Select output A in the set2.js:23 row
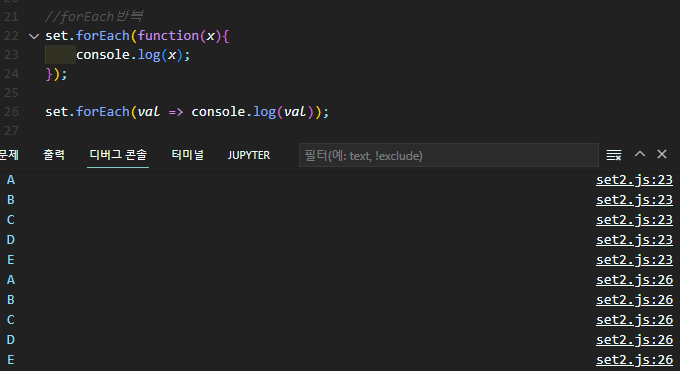 point(11,180)
